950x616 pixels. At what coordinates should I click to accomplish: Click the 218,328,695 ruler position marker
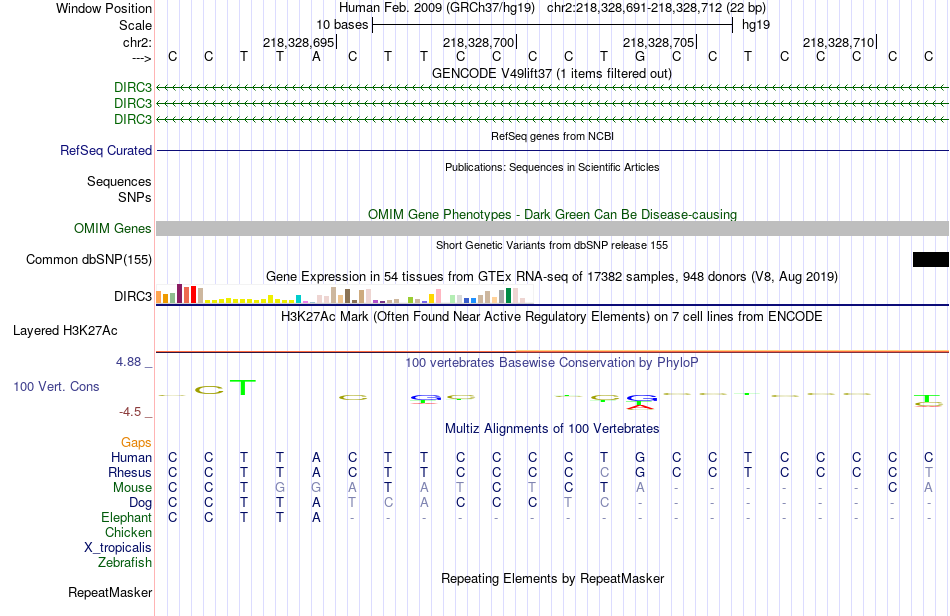299,42
